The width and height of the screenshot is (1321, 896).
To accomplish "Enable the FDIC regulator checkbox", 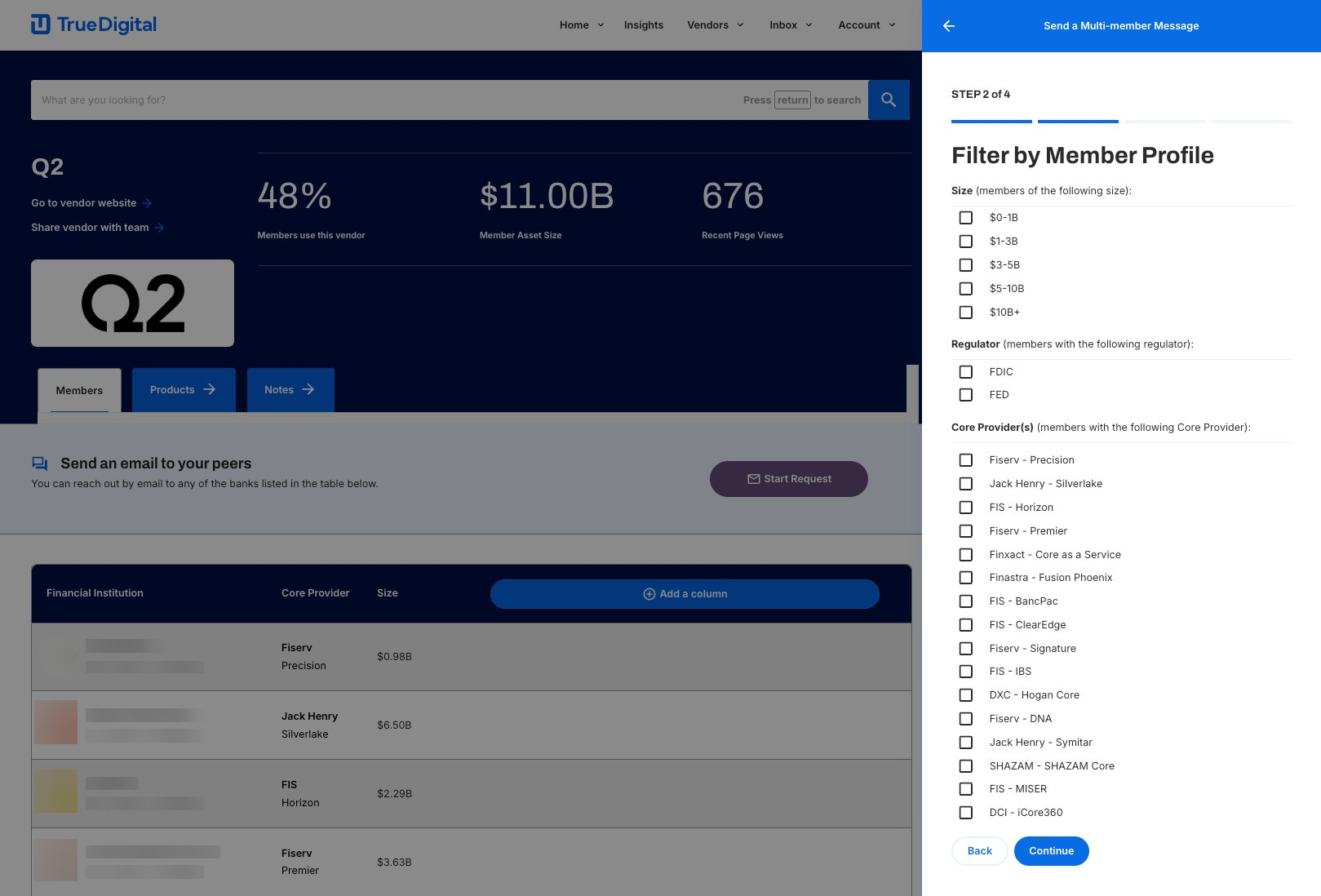I will [966, 371].
